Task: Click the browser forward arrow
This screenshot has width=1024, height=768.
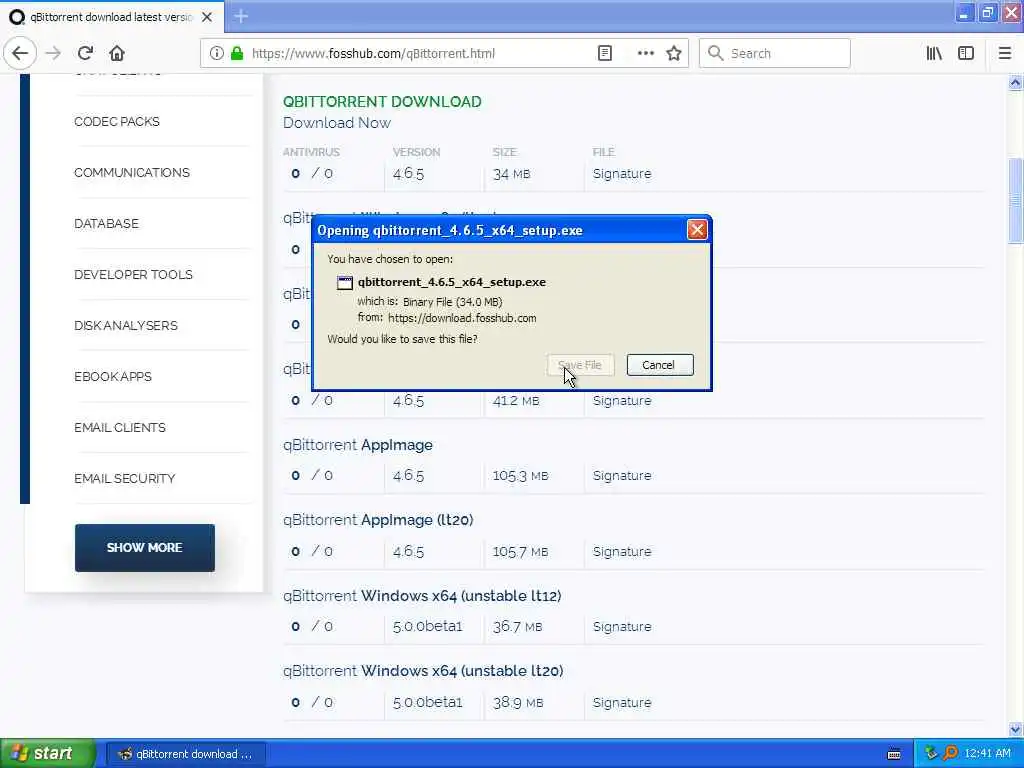Action: coord(53,53)
